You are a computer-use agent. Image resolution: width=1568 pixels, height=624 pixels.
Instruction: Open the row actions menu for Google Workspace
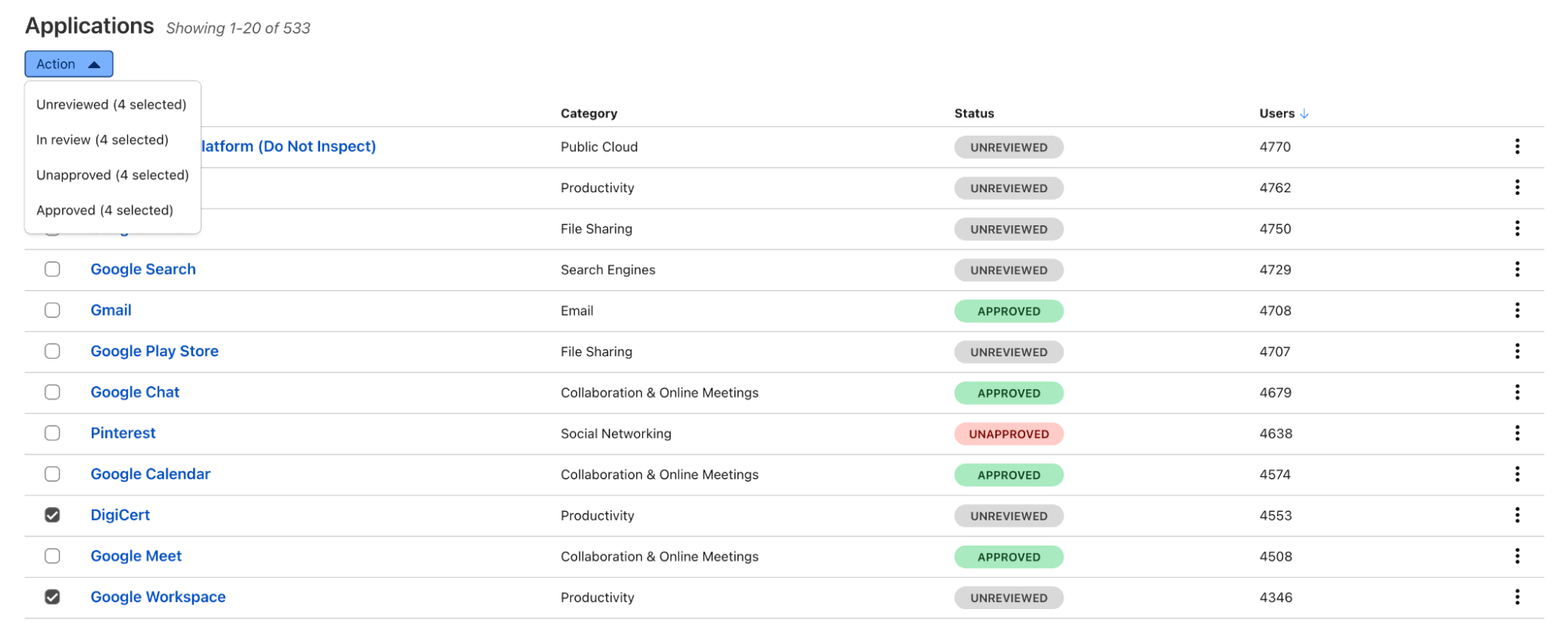(1516, 597)
